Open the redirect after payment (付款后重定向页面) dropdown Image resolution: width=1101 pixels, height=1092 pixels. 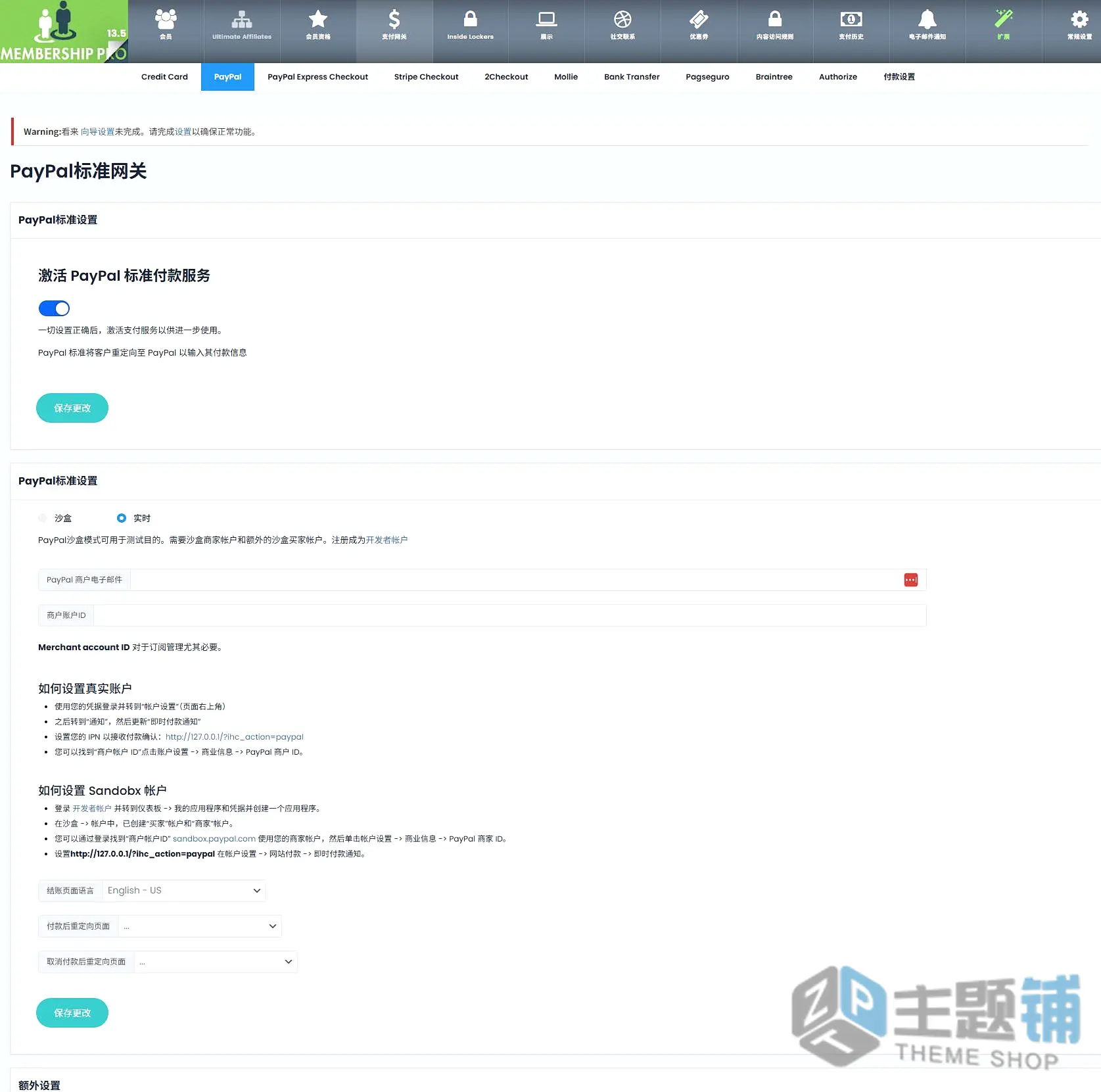[x=200, y=926]
